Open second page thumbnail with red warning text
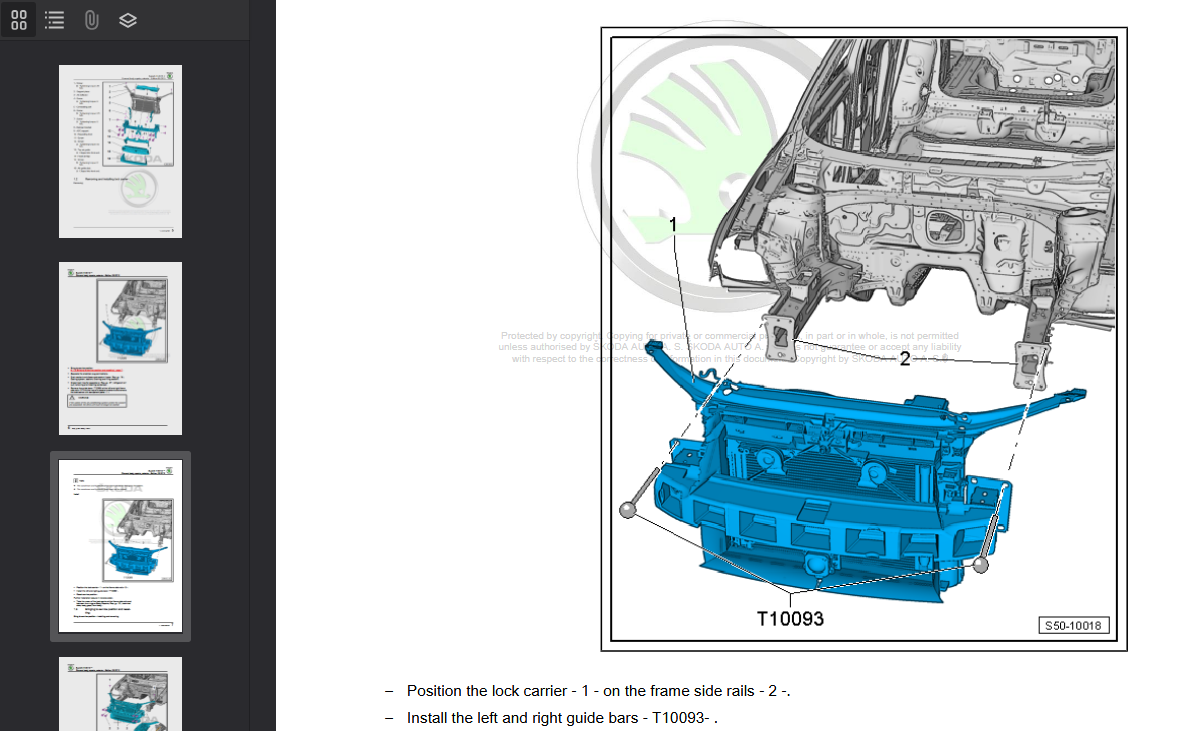This screenshot has height=731, width=1188. pos(120,348)
